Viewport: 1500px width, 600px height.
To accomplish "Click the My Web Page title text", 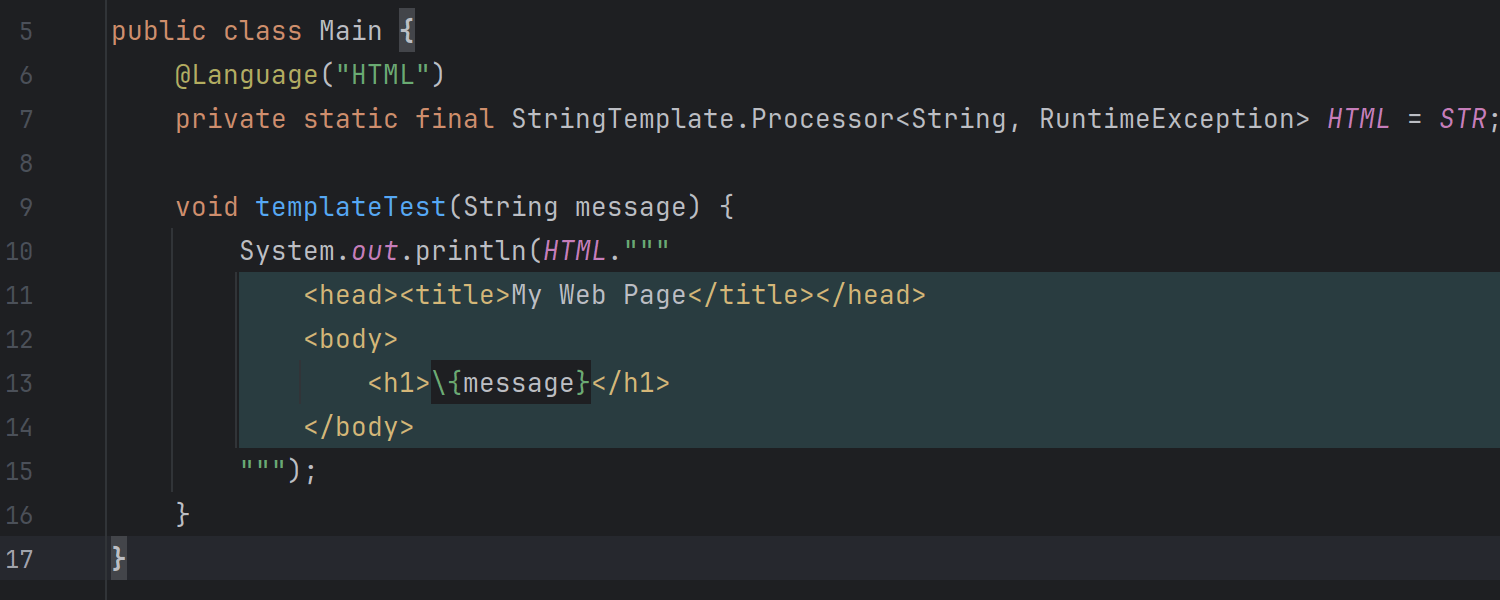I will coord(598,295).
